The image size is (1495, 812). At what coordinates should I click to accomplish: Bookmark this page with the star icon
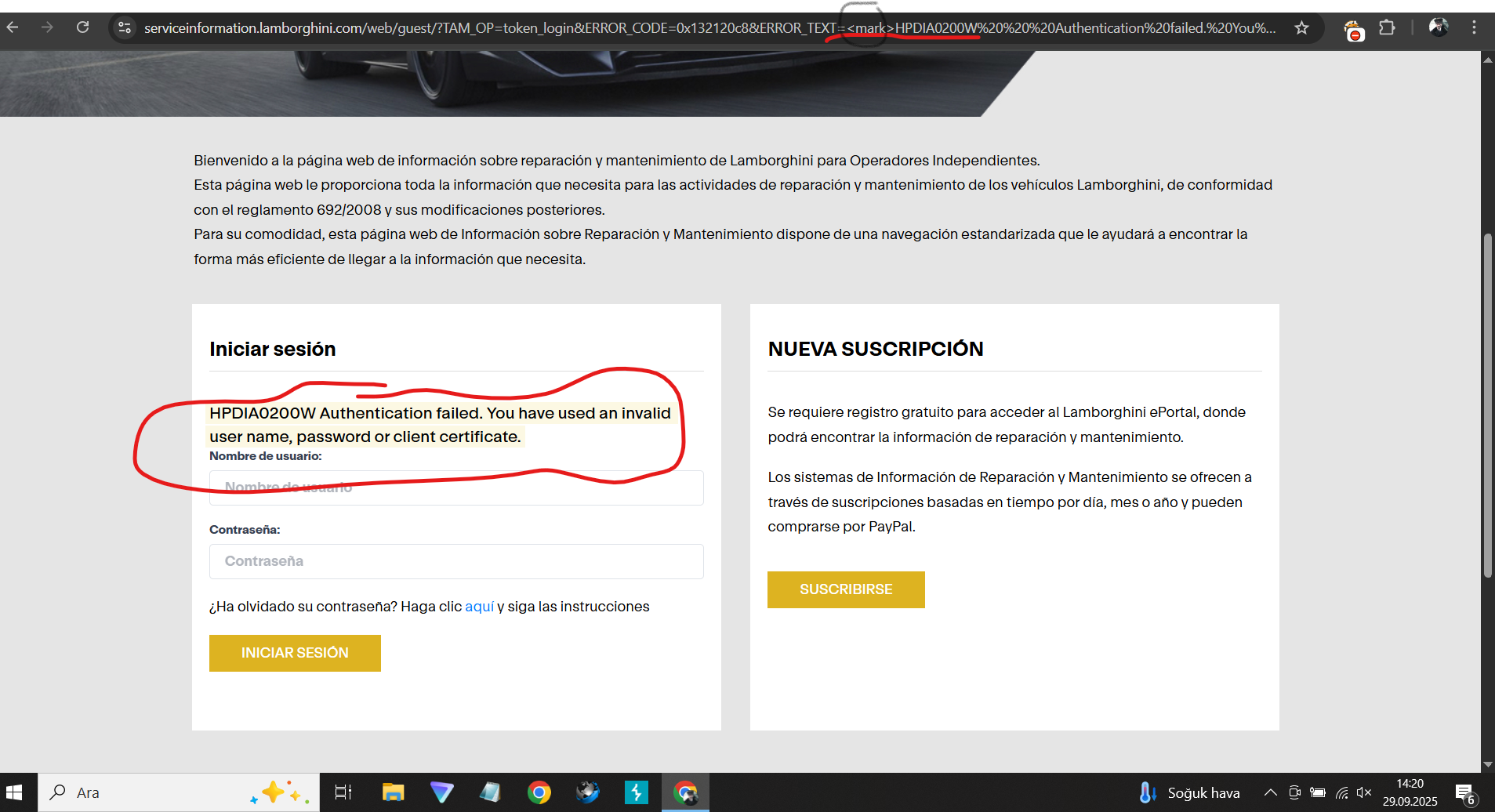click(x=1301, y=28)
